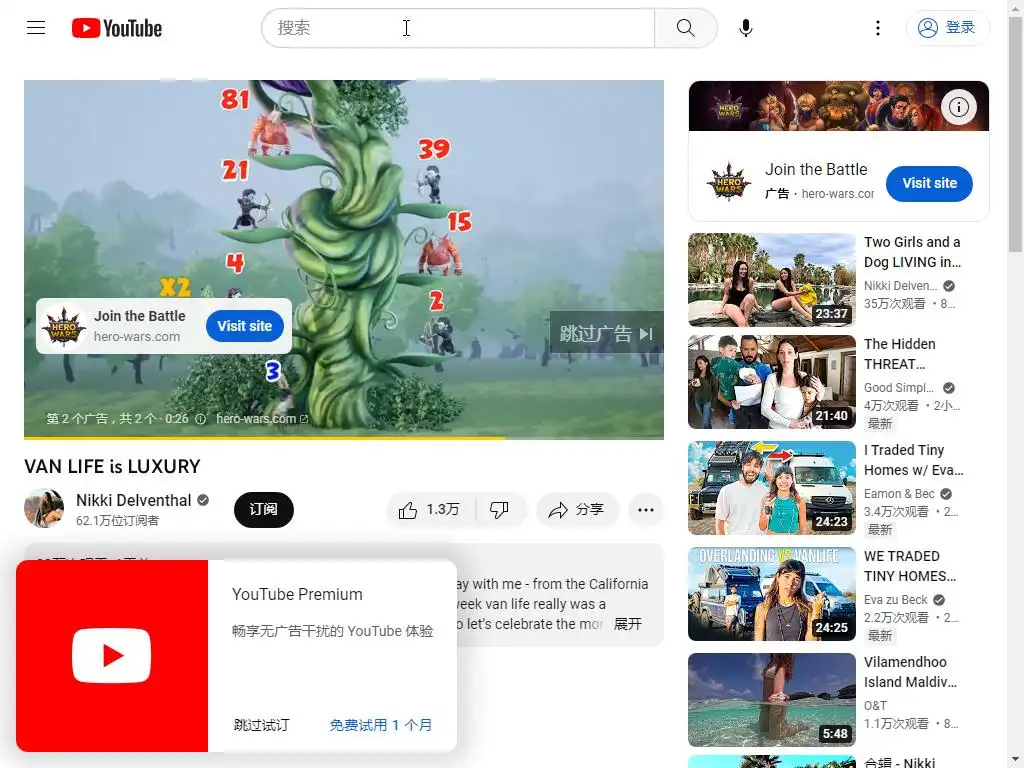Screen dimensions: 1024x768
Task: Open Nikki Delventhal channel avatar
Action: [x=44, y=508]
